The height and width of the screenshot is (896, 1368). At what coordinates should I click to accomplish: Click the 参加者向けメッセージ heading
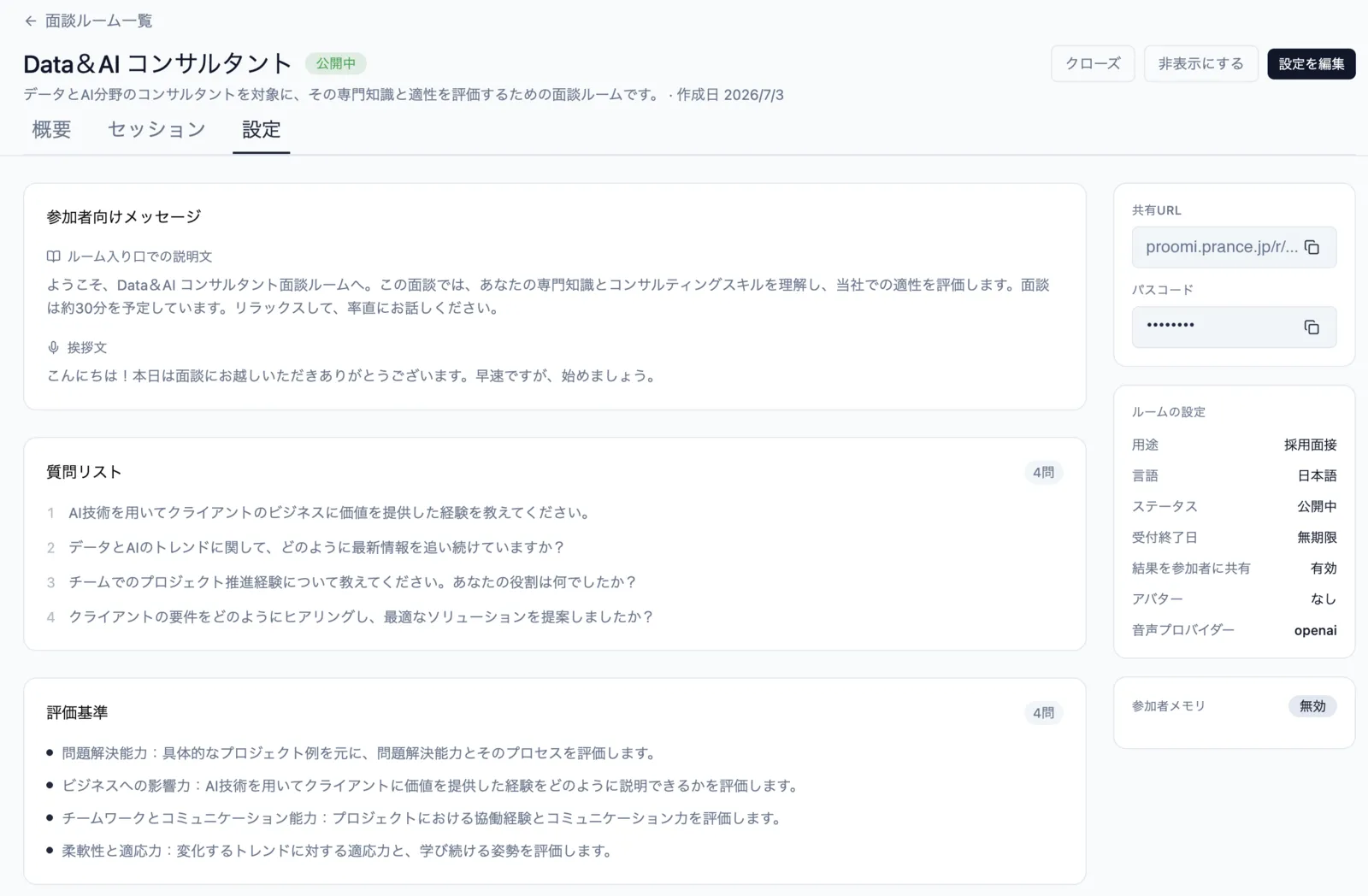[x=124, y=217]
